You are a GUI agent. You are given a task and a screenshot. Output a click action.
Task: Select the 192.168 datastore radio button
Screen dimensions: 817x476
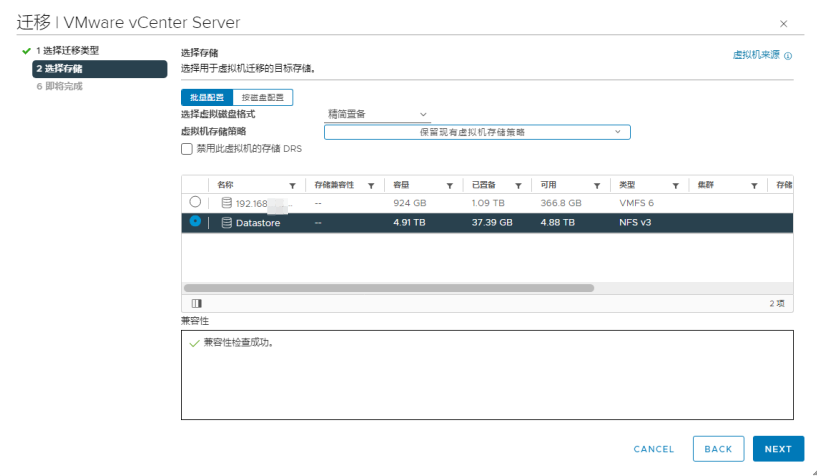195,202
